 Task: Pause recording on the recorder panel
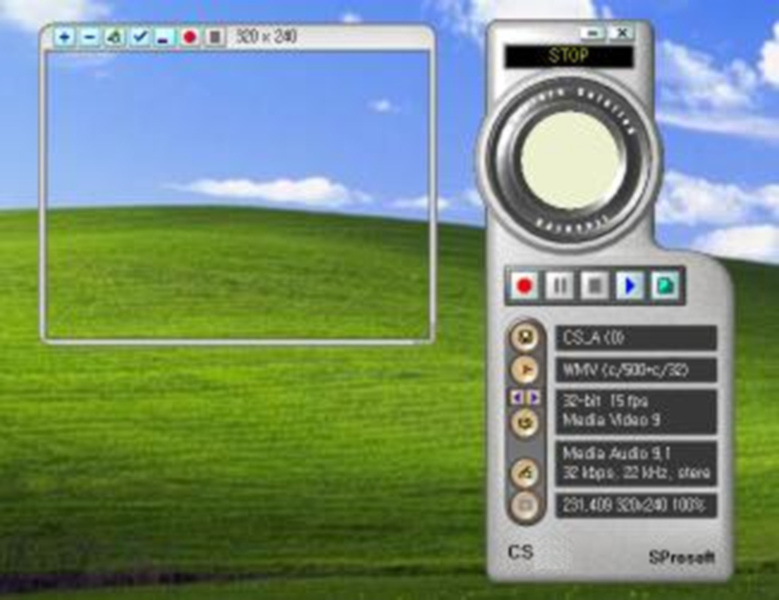coord(559,286)
